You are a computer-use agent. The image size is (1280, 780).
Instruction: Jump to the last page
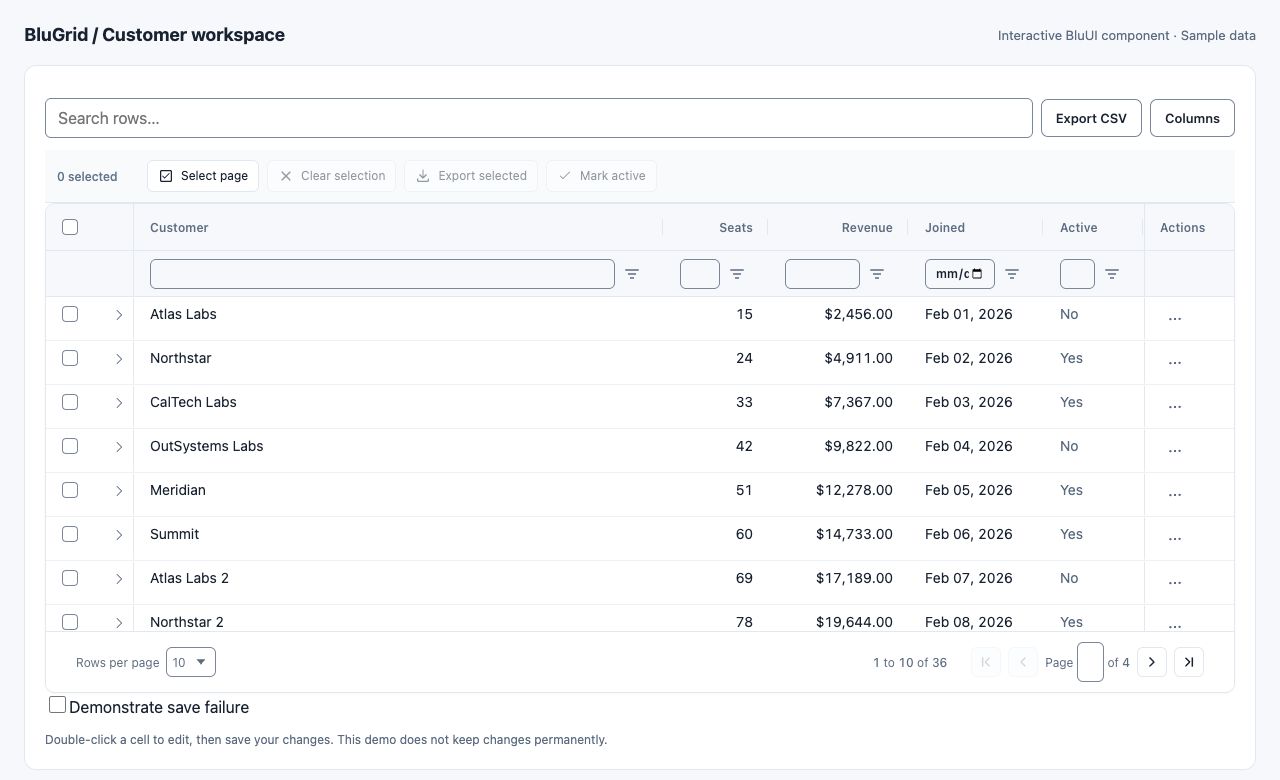pos(1189,662)
